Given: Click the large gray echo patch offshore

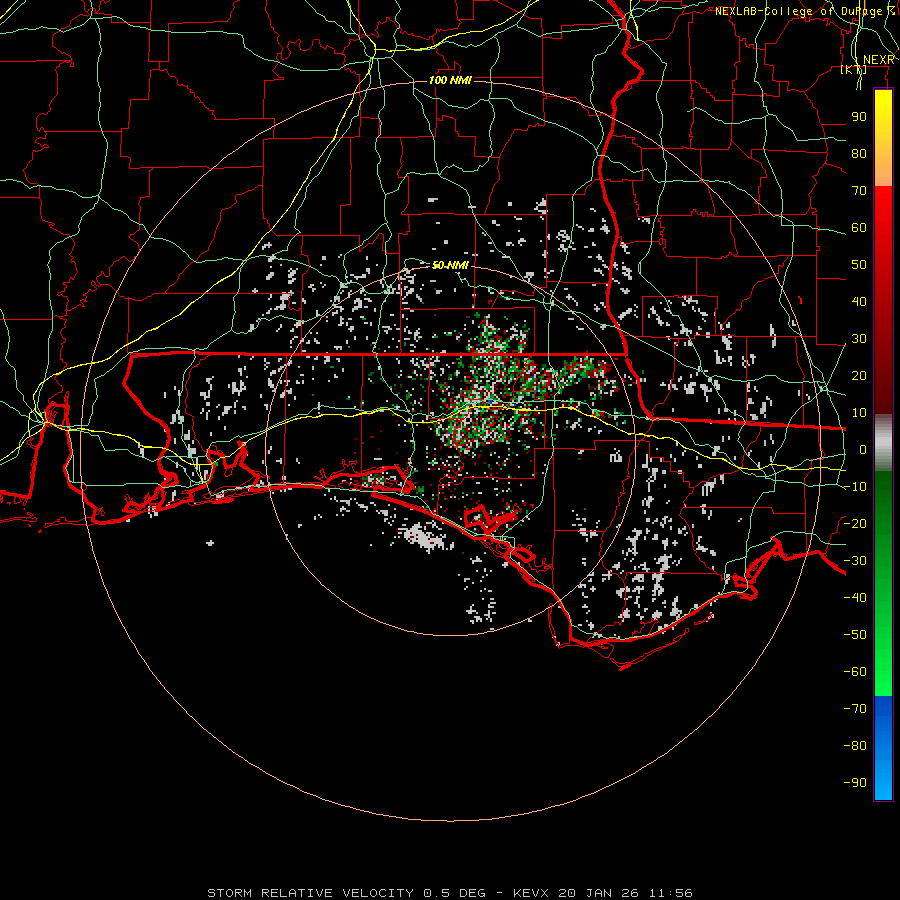Looking at the screenshot, I should coord(424,537).
